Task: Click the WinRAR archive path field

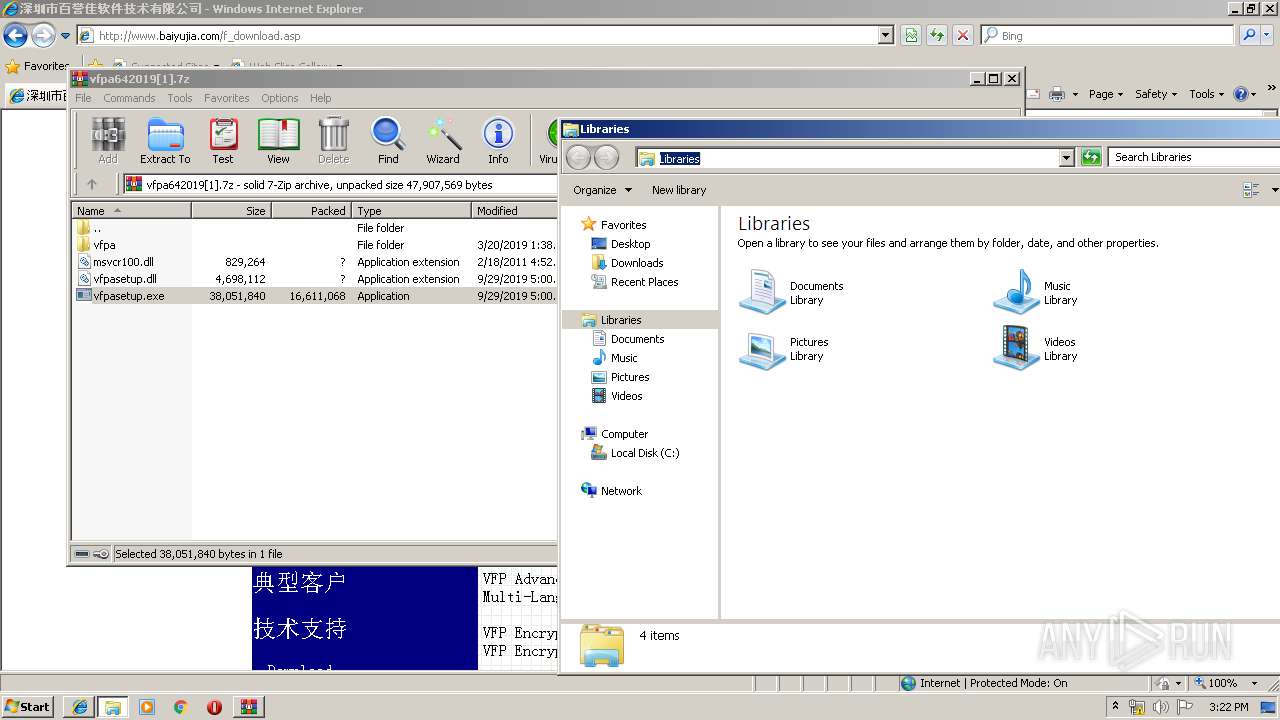Action: click(x=340, y=184)
